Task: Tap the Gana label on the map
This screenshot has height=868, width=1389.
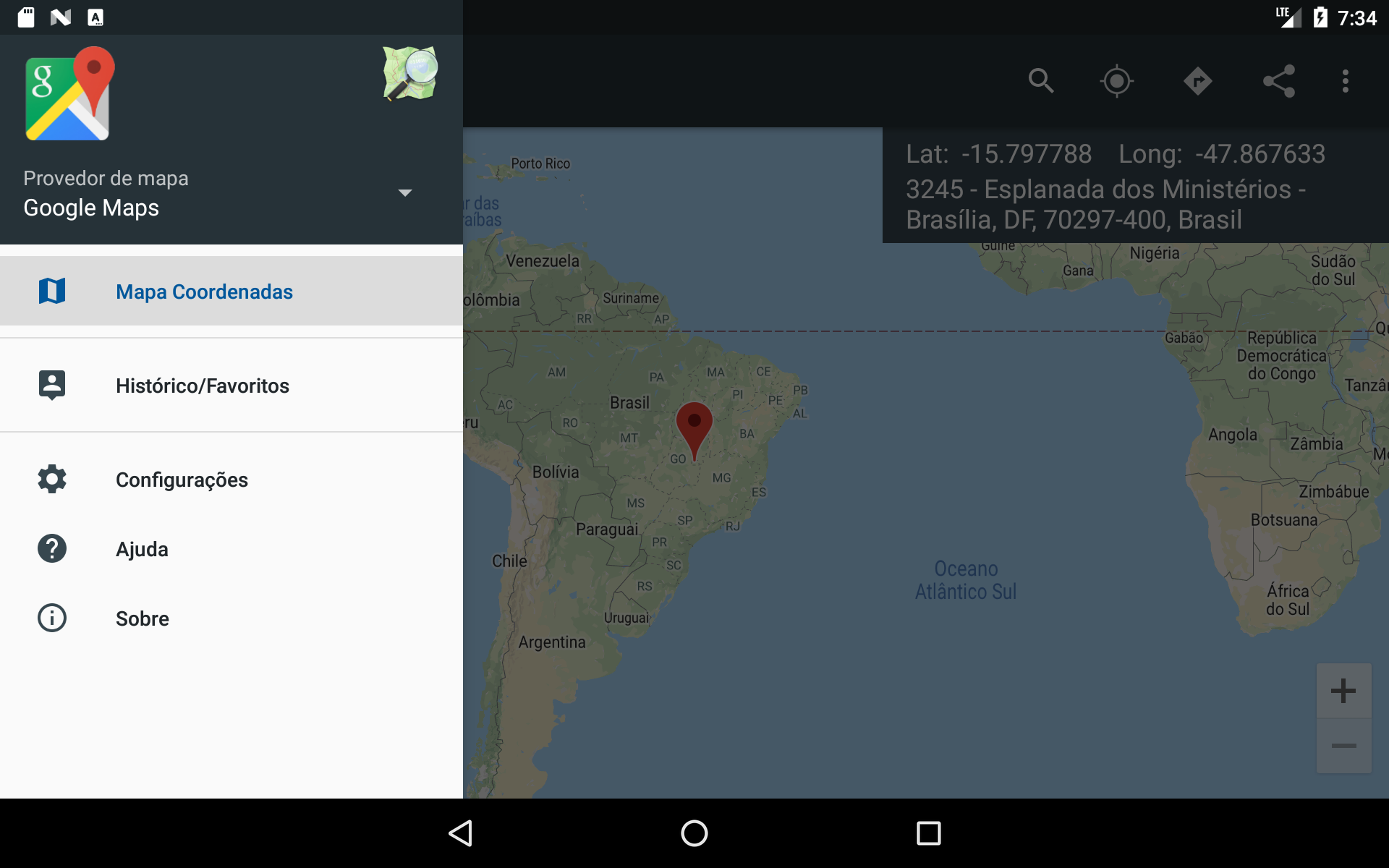Action: [x=1078, y=271]
